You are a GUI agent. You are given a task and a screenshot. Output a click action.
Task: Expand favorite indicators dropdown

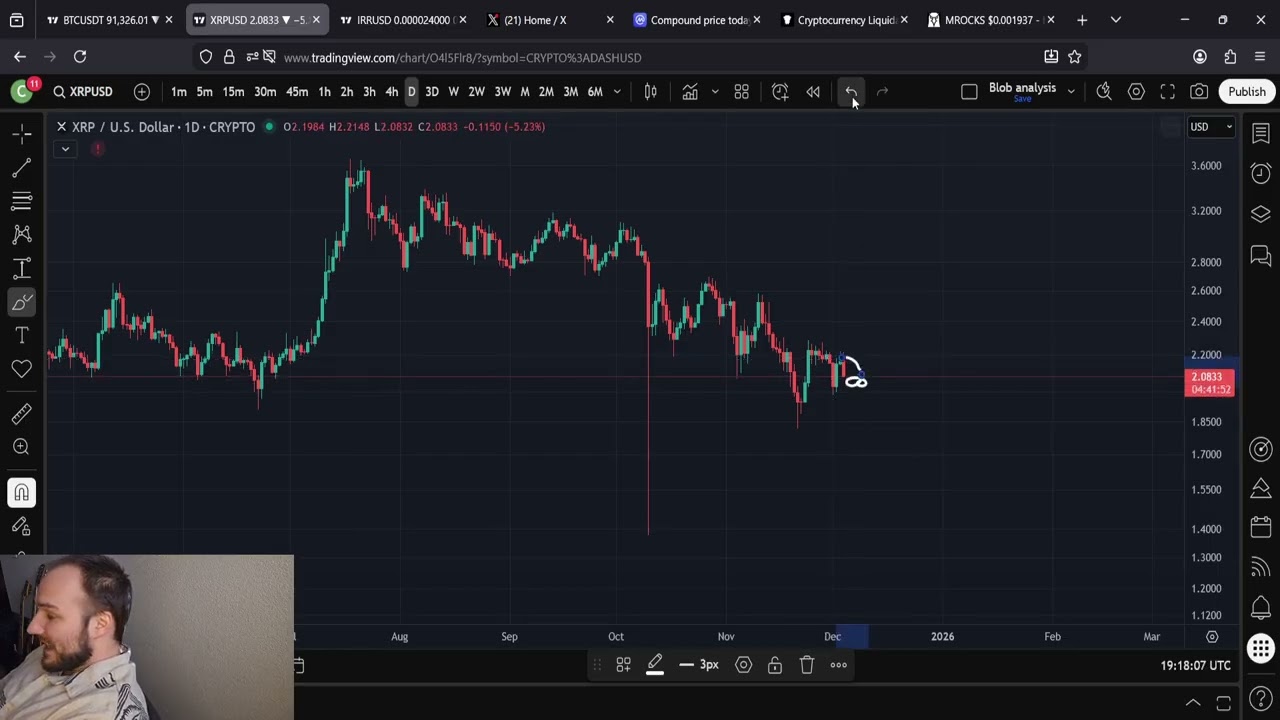click(714, 92)
